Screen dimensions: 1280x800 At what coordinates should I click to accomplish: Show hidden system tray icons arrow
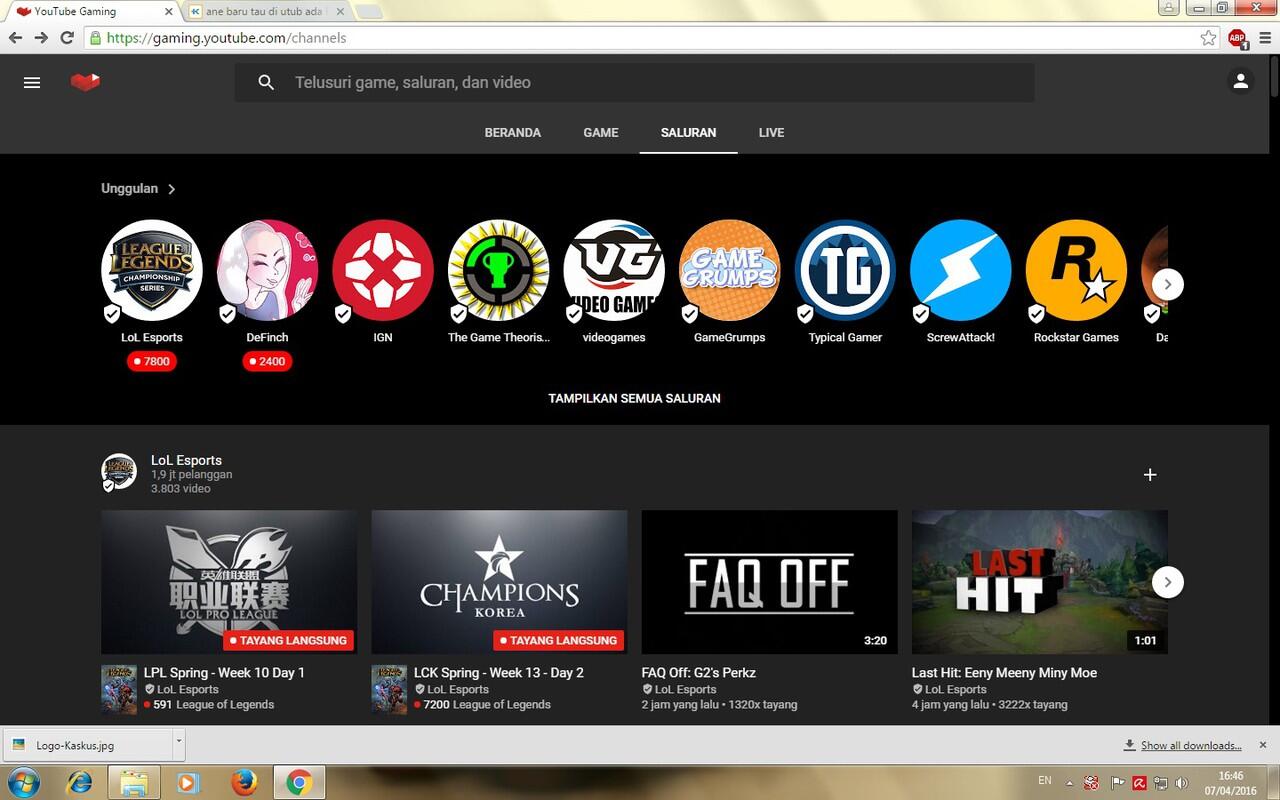point(1070,782)
